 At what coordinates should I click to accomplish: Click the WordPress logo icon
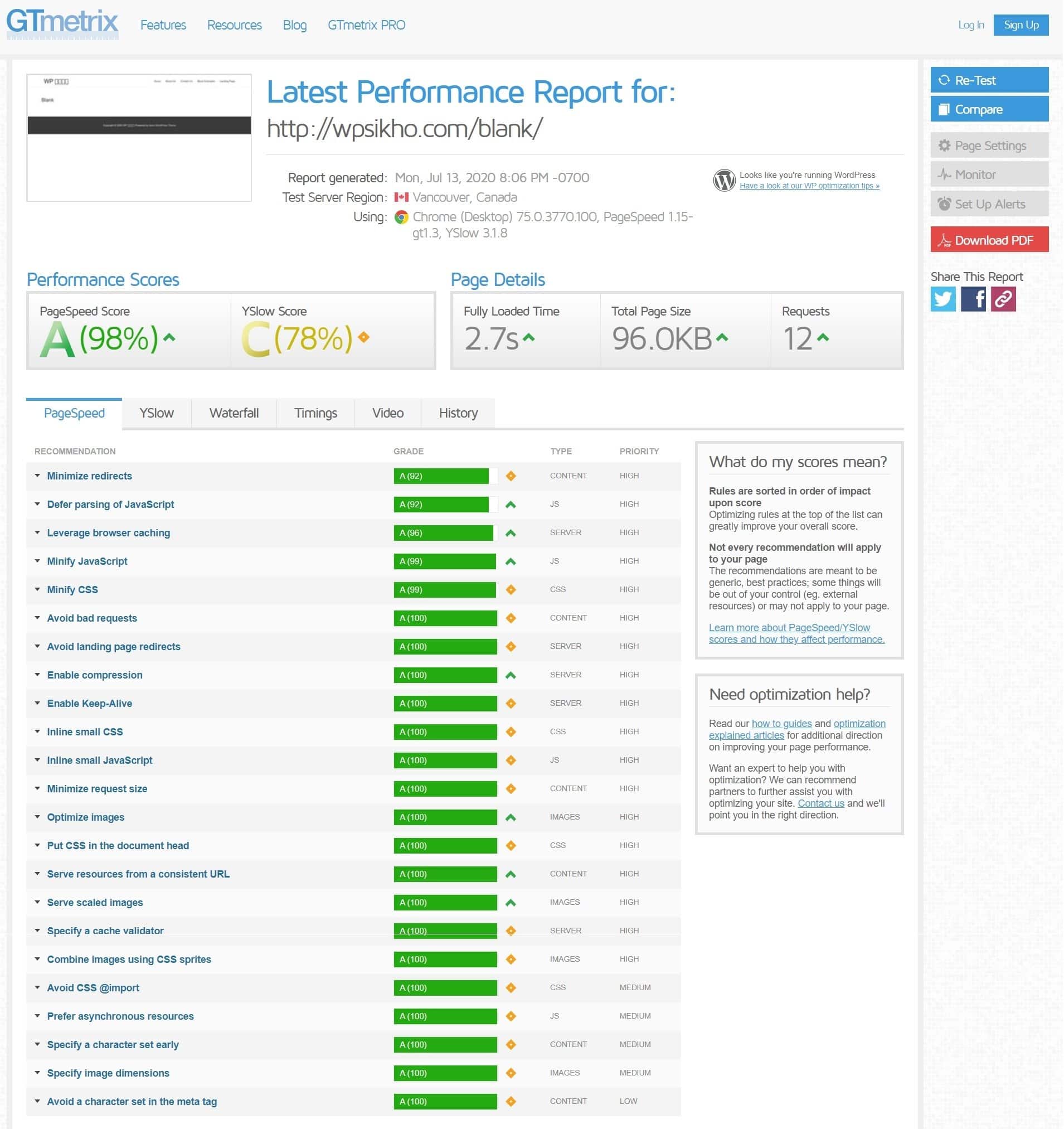725,180
